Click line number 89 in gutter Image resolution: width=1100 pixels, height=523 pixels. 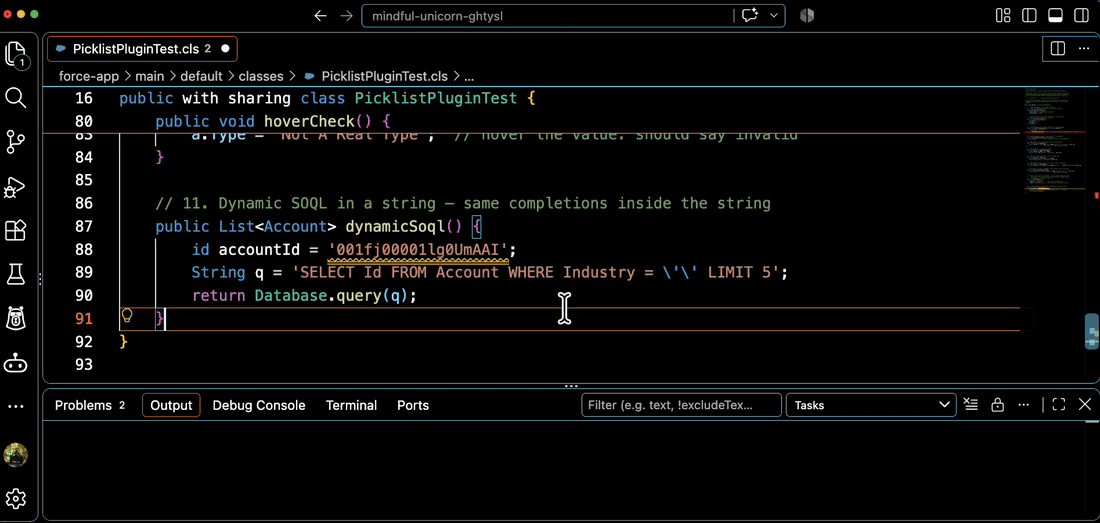[83, 272]
